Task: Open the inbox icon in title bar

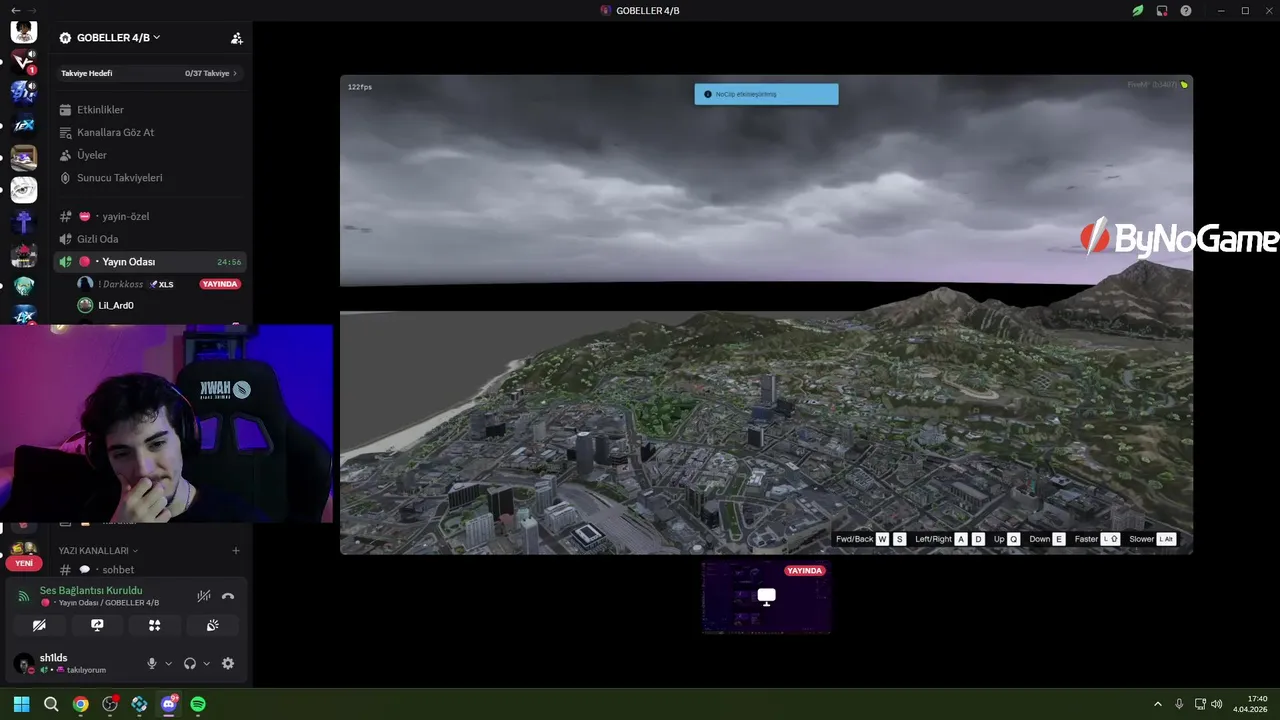Action: (x=1162, y=11)
